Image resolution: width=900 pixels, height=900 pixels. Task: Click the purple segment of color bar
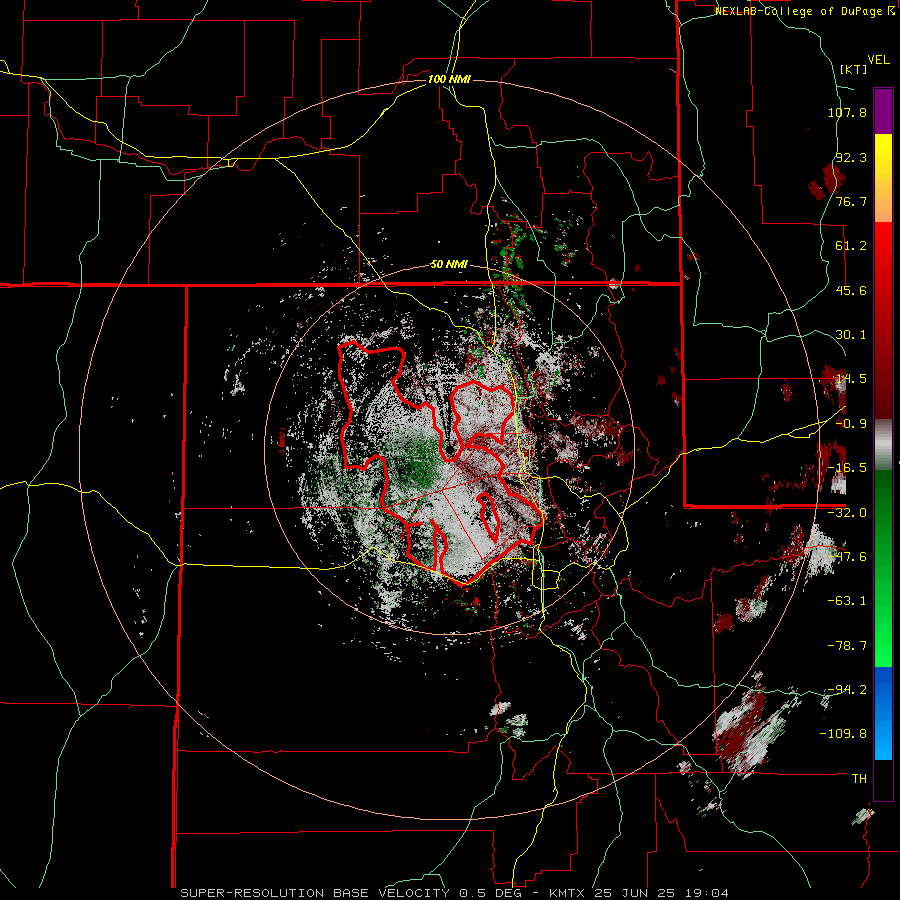click(883, 111)
